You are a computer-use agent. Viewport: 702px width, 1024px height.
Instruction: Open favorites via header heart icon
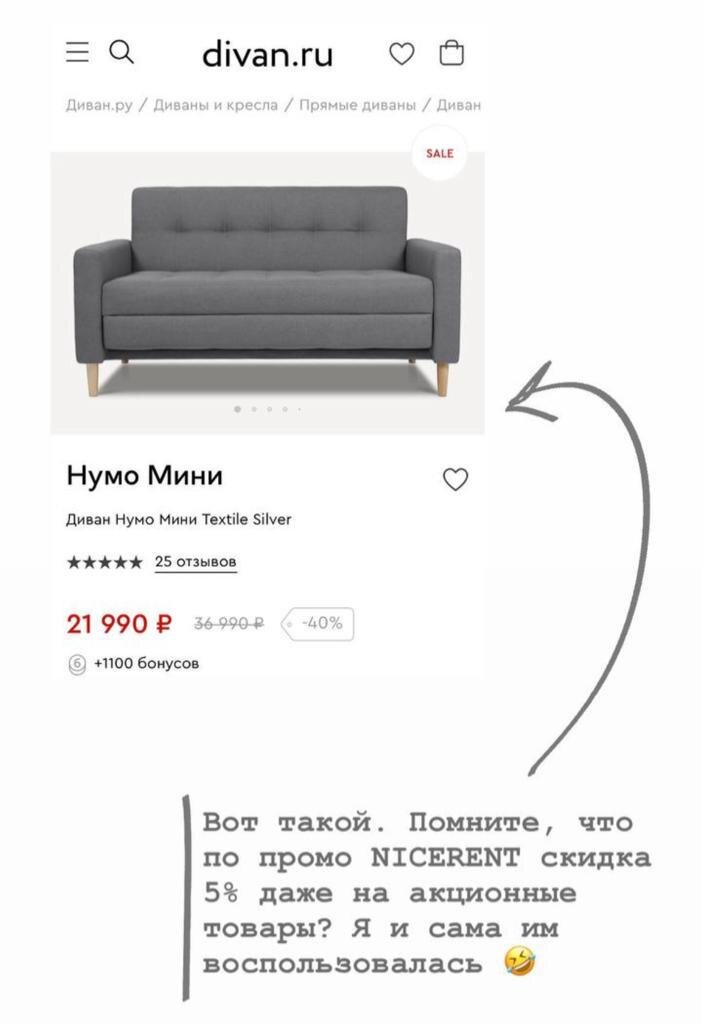tap(402, 55)
